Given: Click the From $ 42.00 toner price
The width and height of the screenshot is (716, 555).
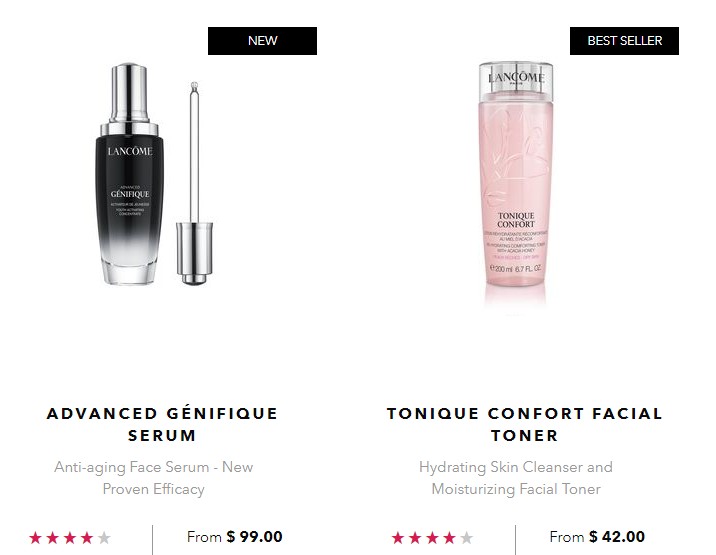Looking at the screenshot, I should coord(597,537).
